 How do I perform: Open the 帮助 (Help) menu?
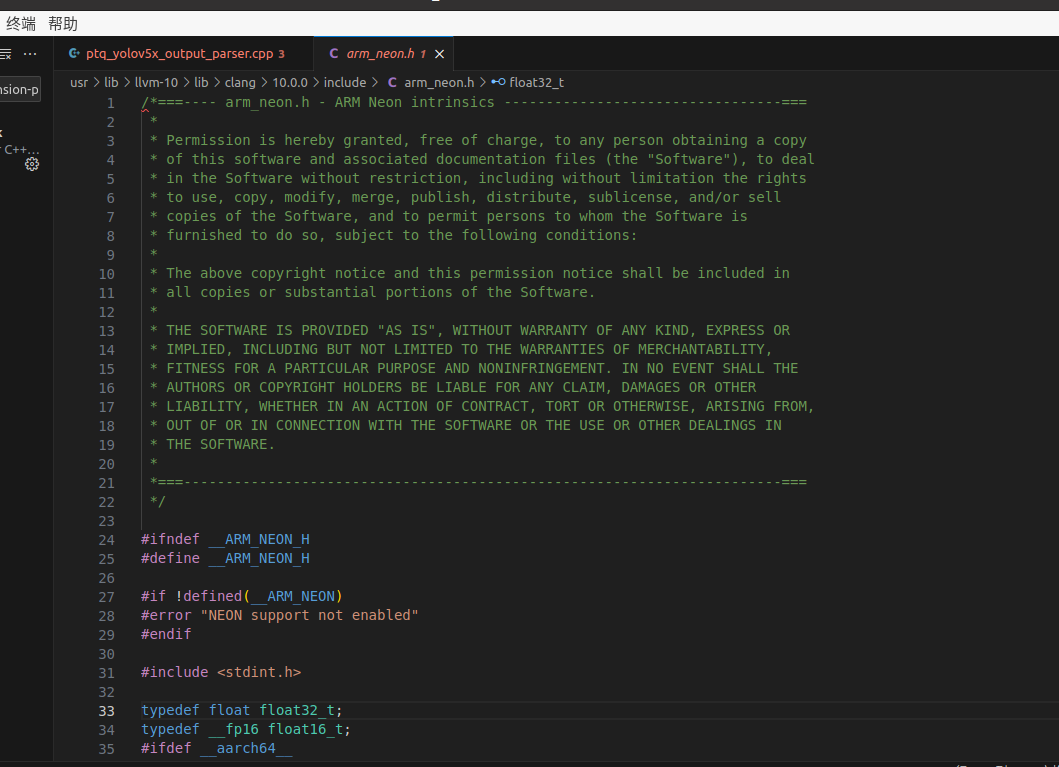63,24
